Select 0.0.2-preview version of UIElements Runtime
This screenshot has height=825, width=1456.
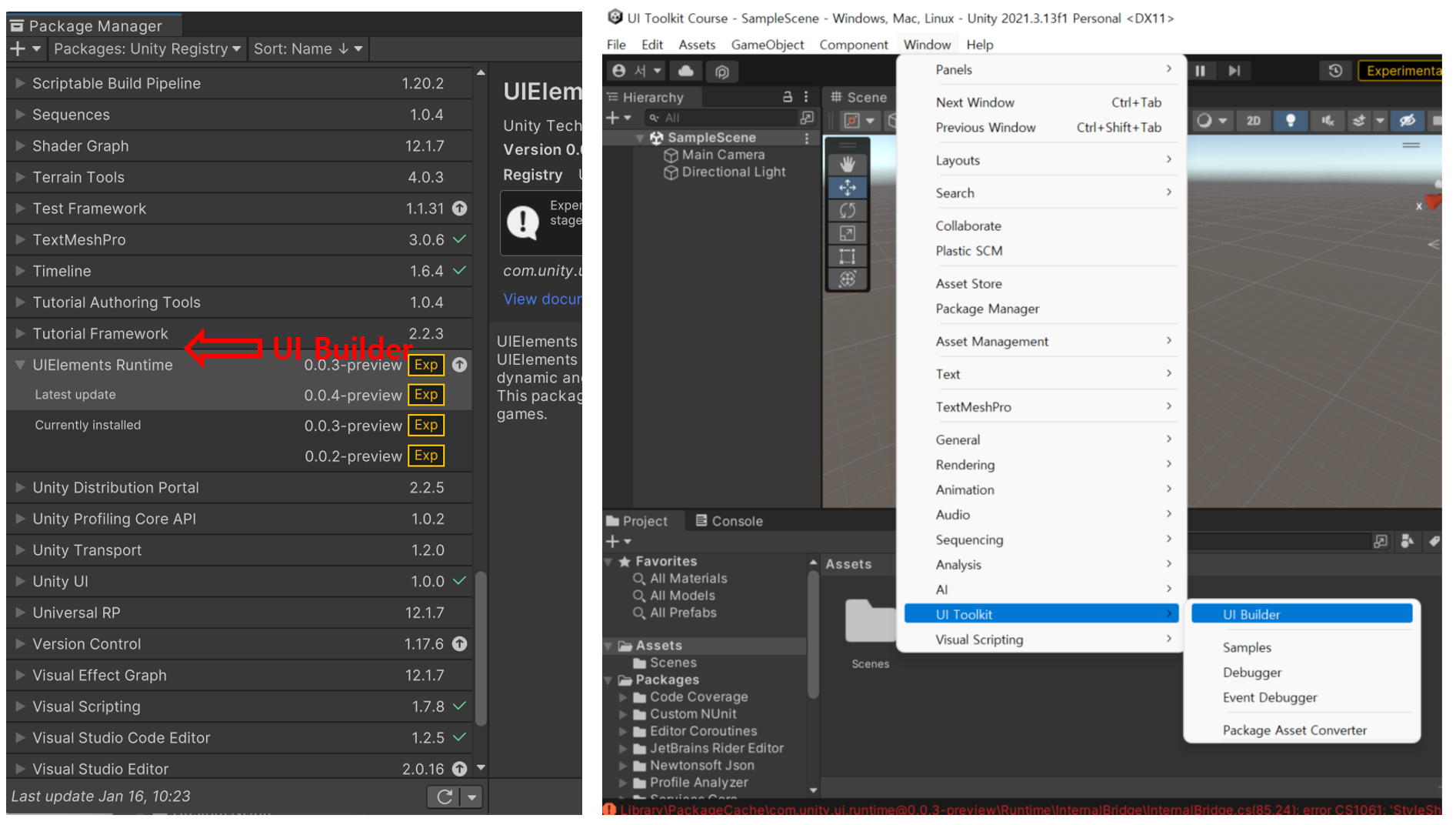click(239, 456)
